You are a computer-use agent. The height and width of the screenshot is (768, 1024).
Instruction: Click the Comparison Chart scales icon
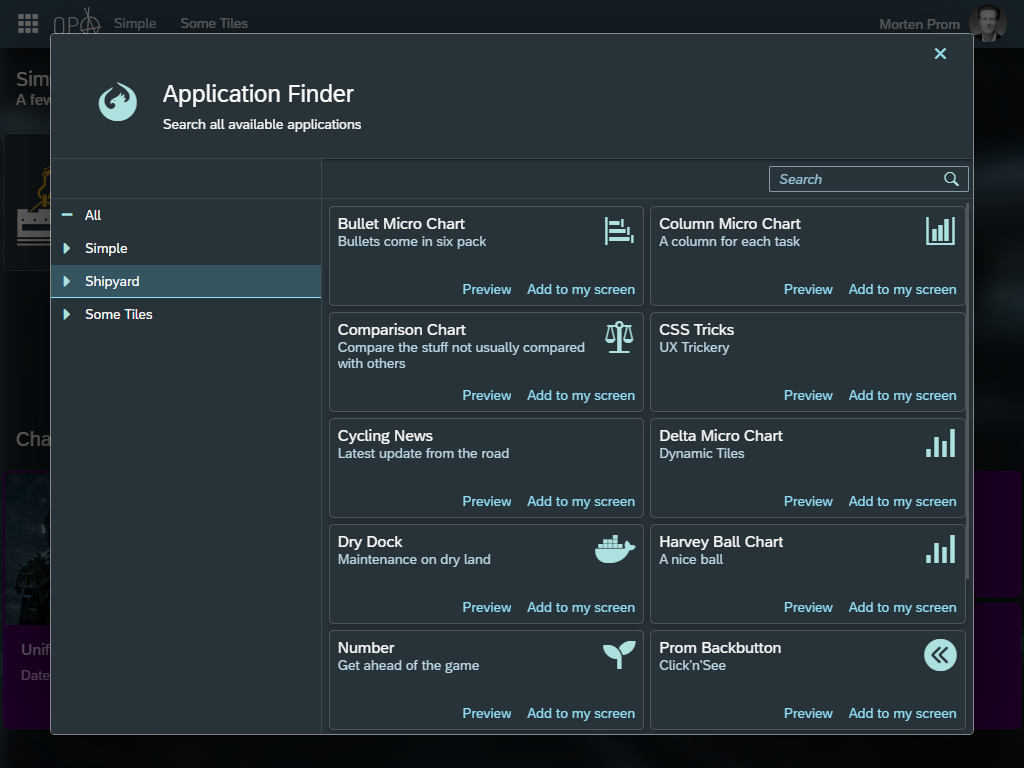point(619,337)
